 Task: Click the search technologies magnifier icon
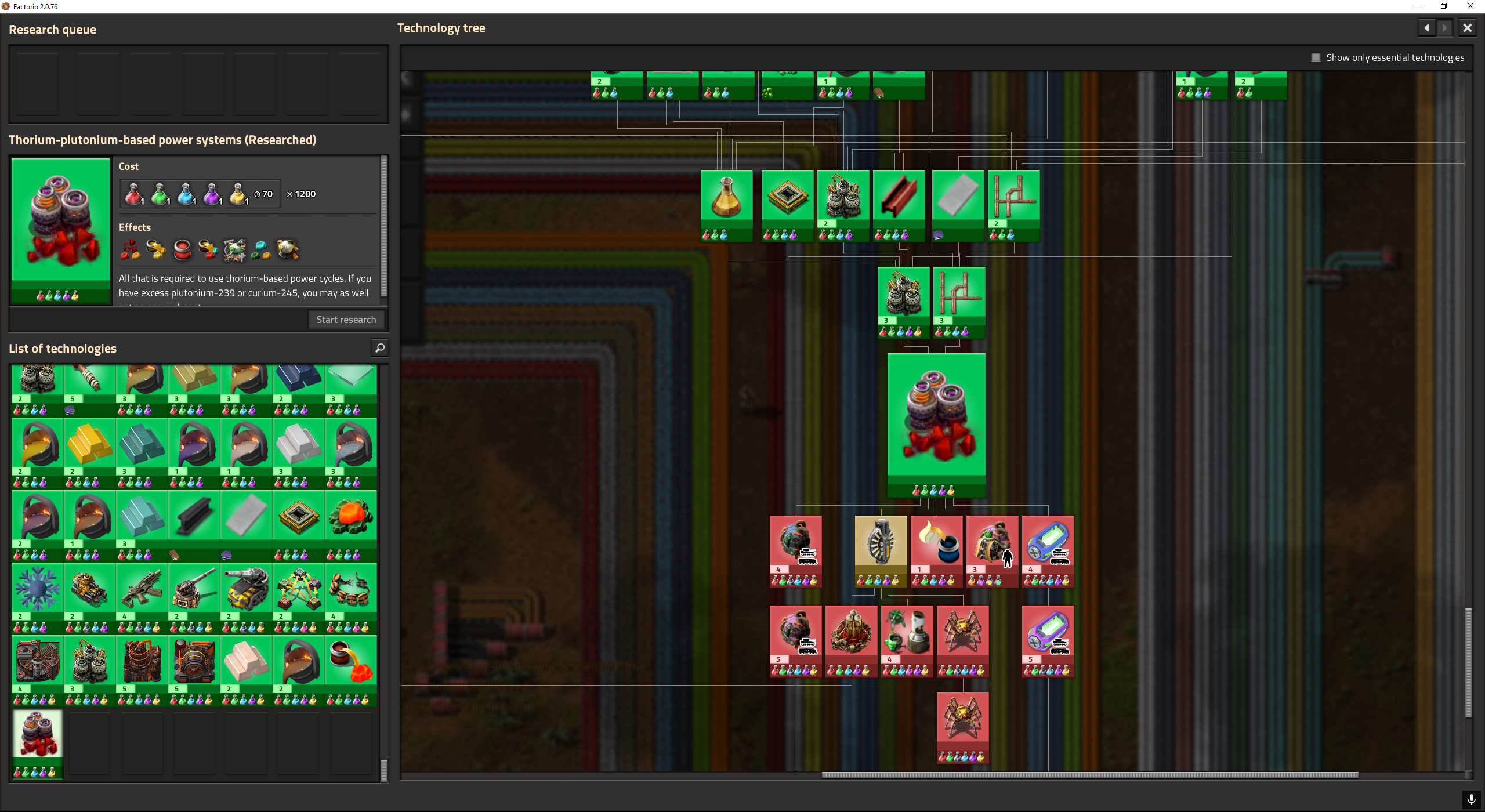point(380,348)
